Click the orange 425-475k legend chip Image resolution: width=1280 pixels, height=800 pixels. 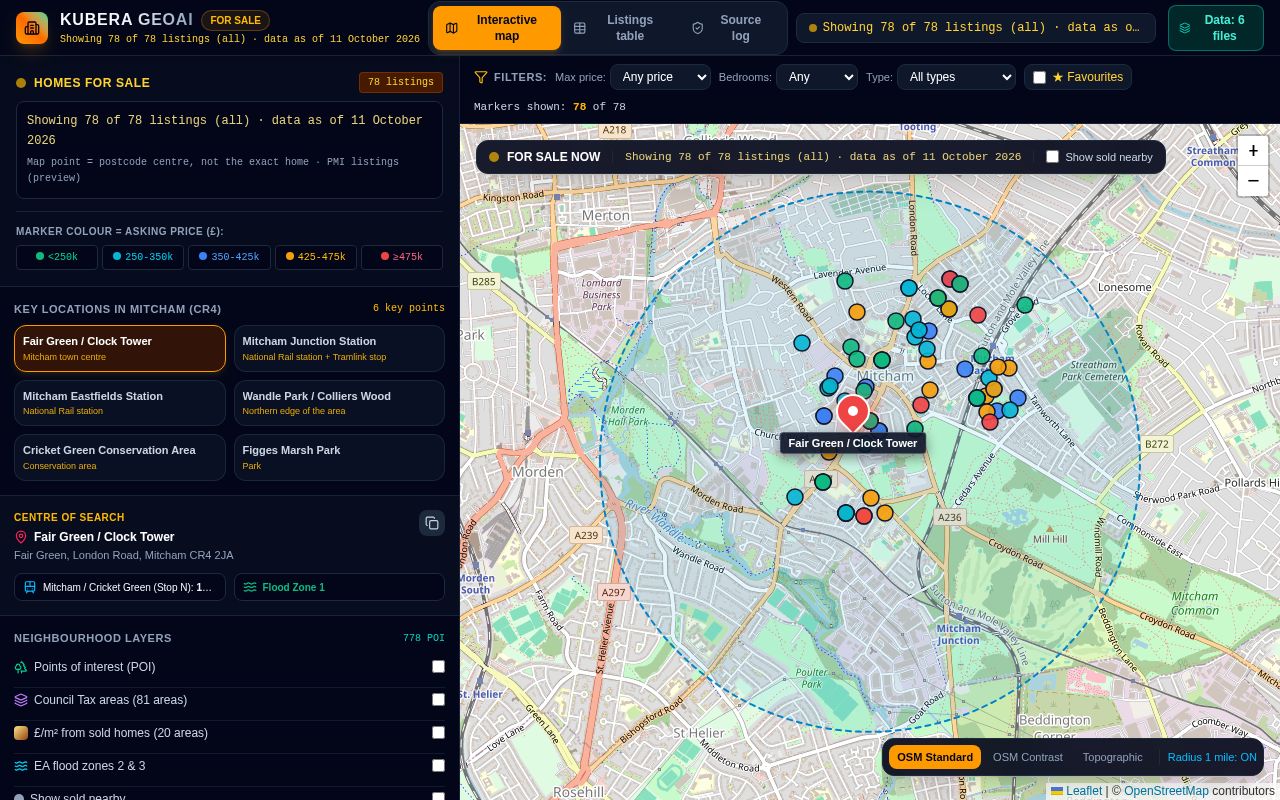point(316,257)
